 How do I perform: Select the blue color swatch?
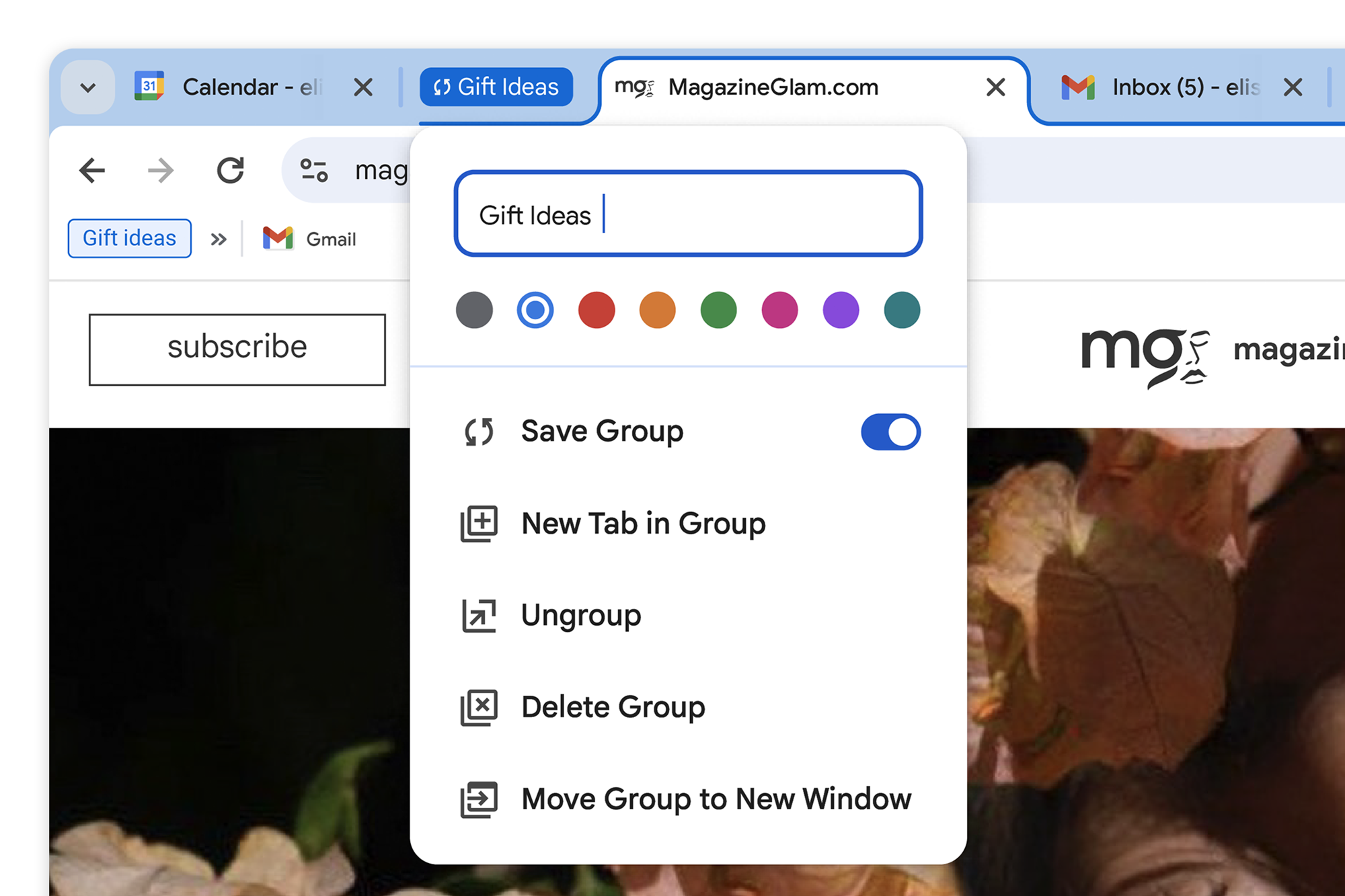tap(535, 308)
